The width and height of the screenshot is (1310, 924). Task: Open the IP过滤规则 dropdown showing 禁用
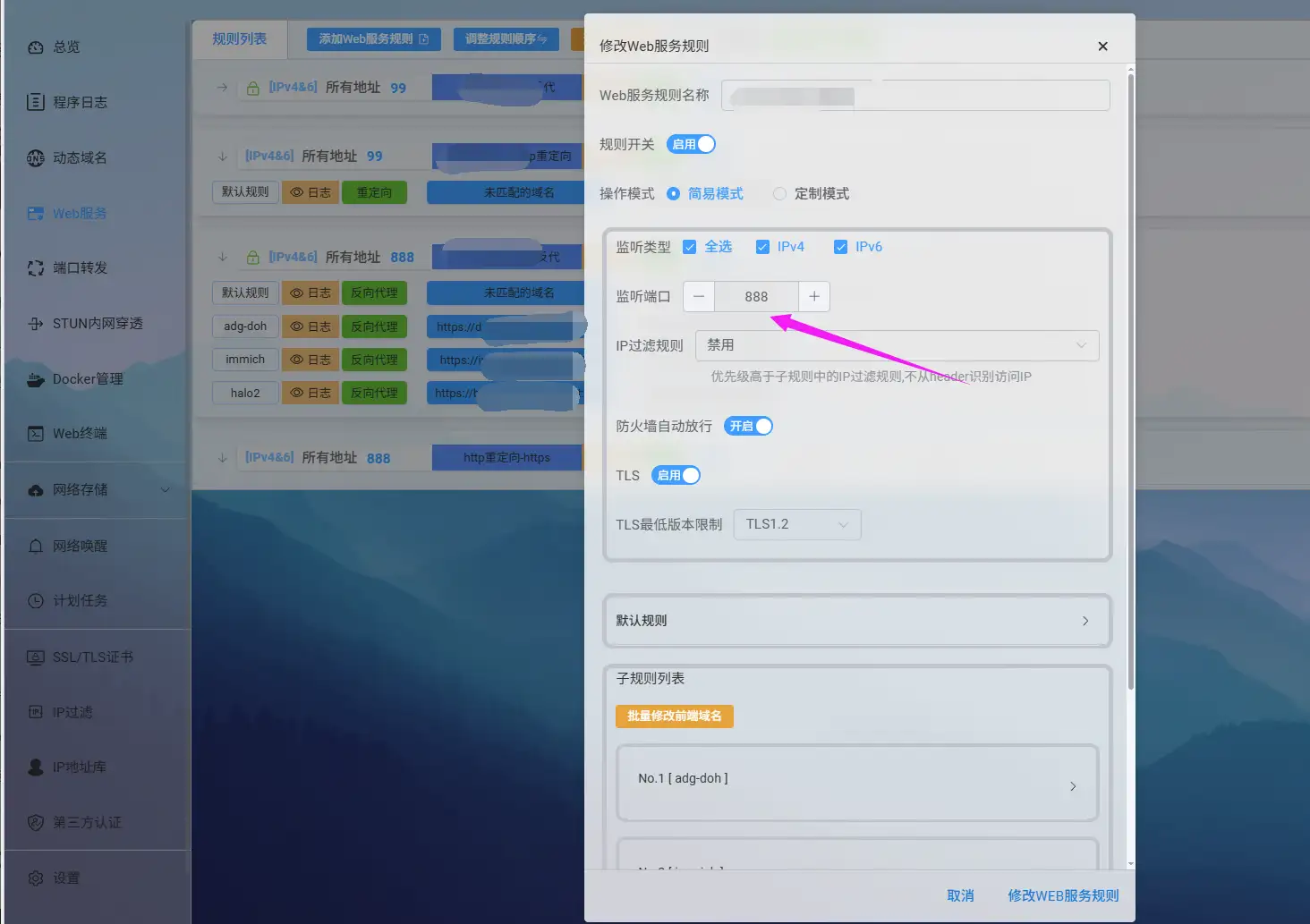point(897,345)
